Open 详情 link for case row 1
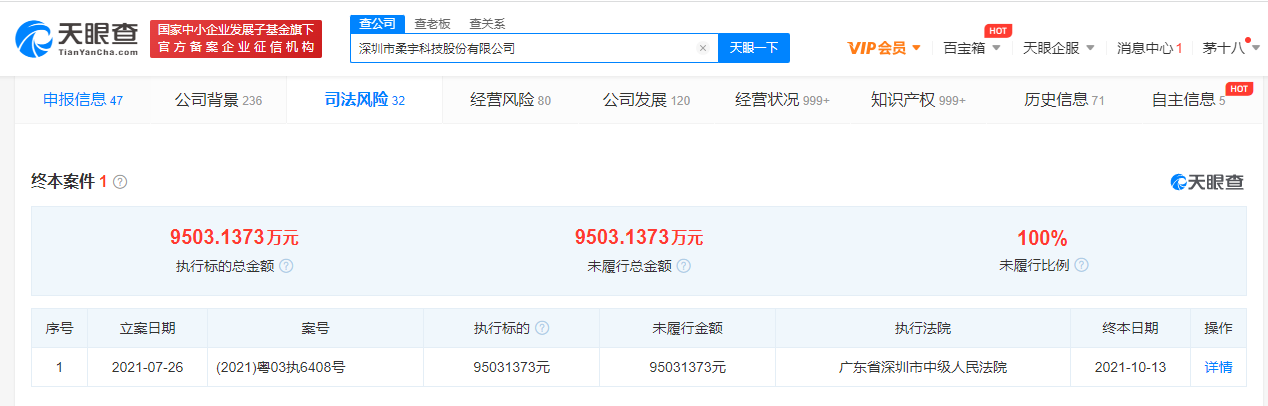This screenshot has width=1268, height=406. [1218, 367]
